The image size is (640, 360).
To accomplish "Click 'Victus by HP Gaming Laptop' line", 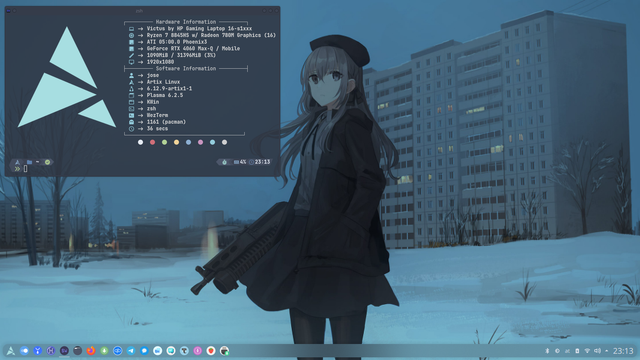I will point(199,29).
